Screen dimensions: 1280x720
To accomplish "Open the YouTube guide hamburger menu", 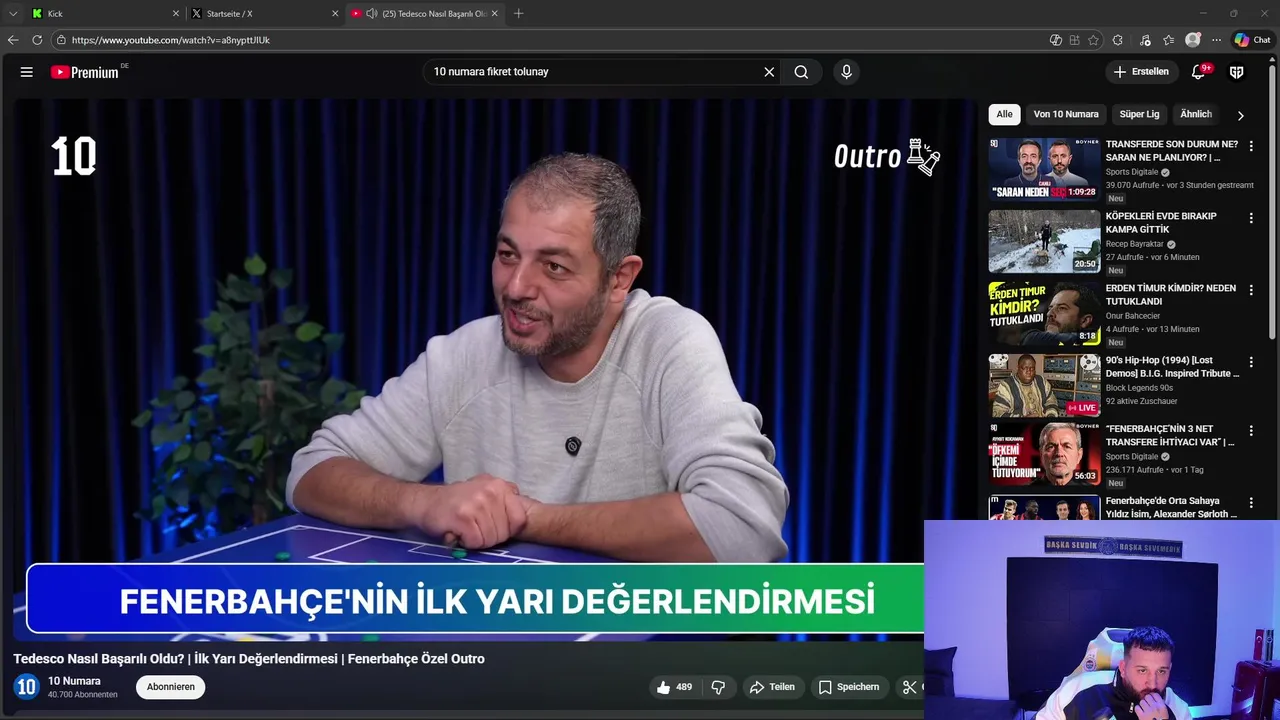I will 27,72.
